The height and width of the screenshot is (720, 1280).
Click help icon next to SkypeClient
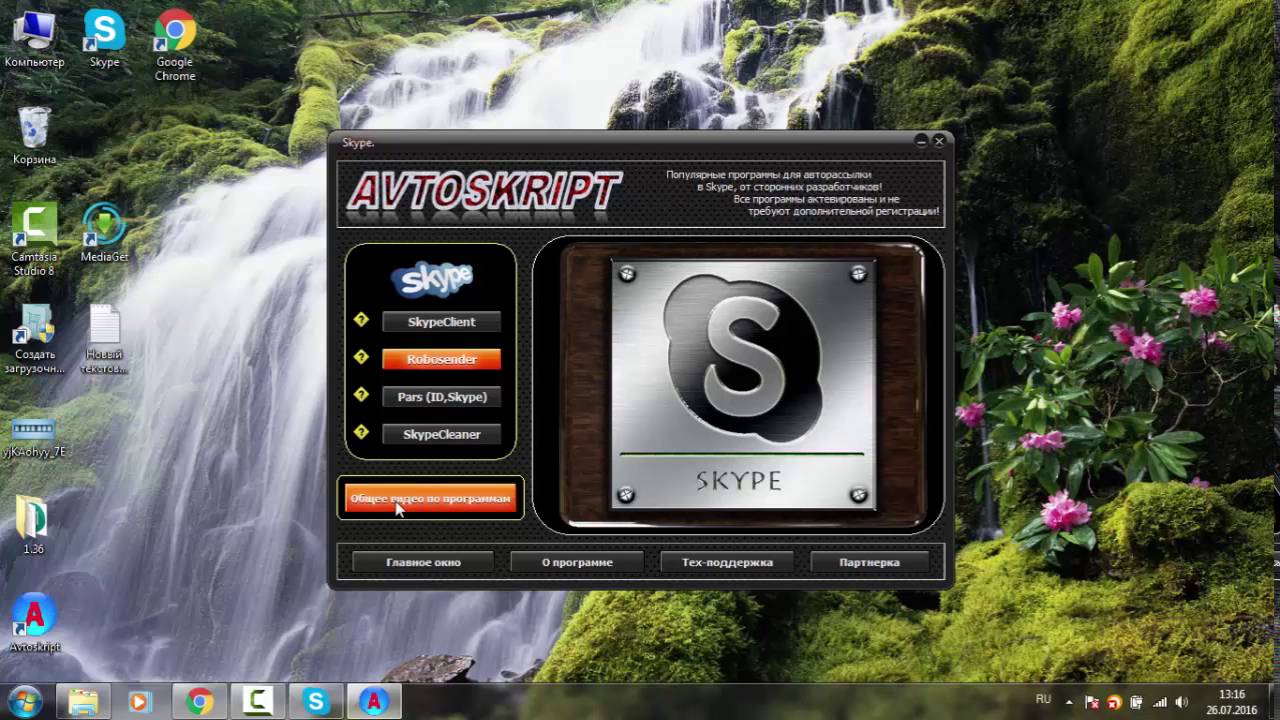[x=362, y=320]
